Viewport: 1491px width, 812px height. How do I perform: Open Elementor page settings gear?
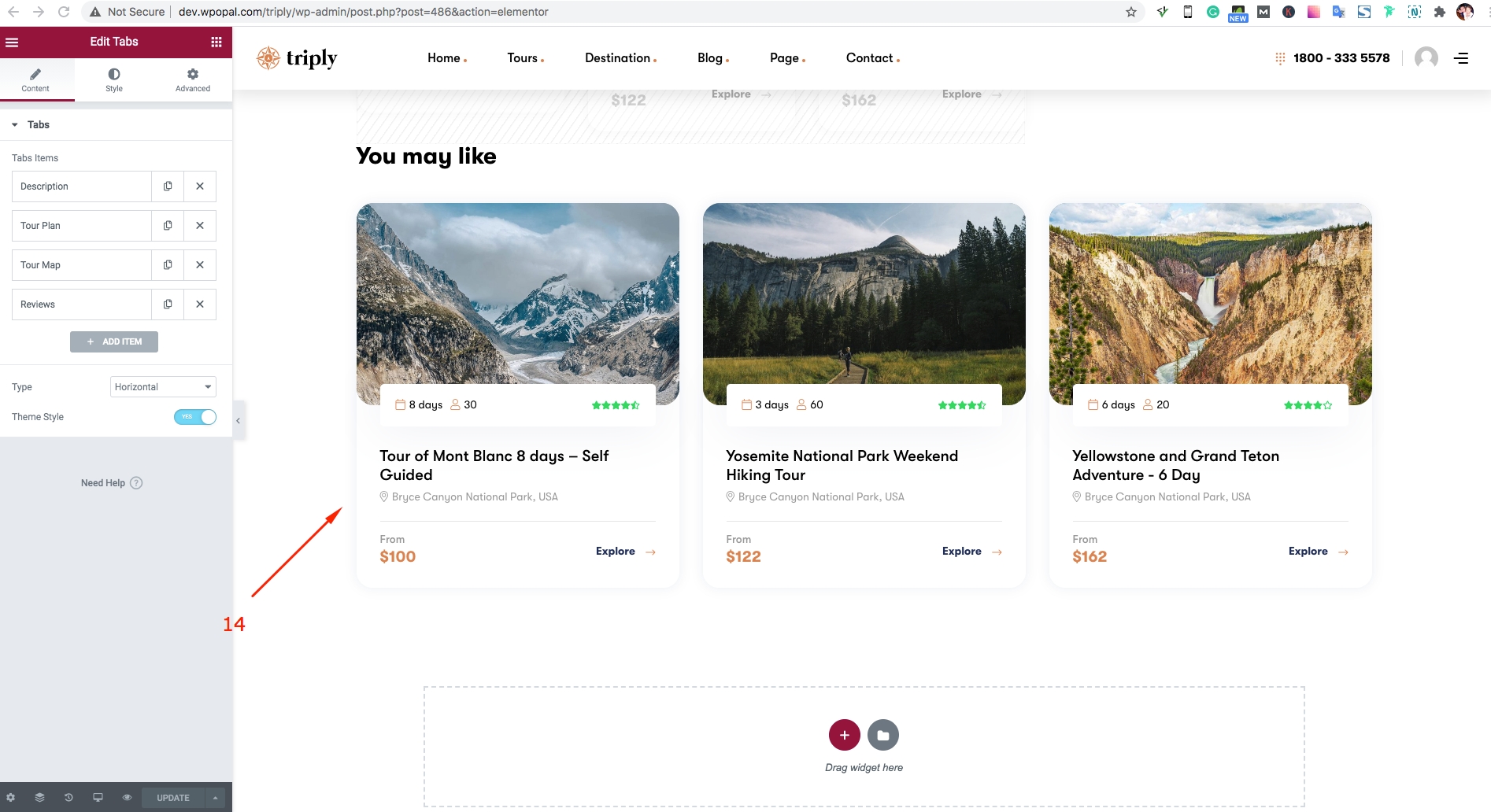(11, 798)
